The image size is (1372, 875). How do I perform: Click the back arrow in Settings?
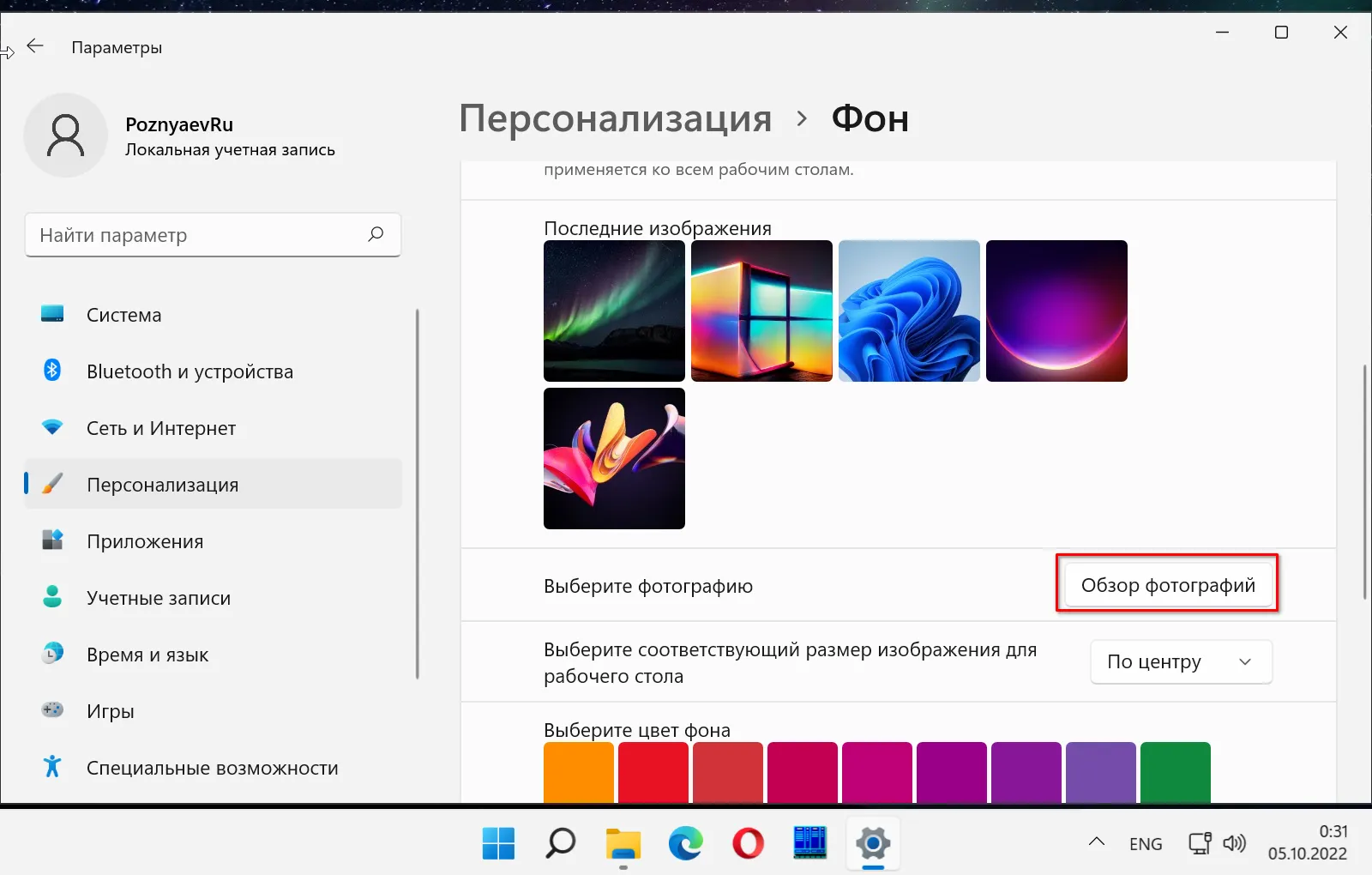pyautogui.click(x=35, y=46)
